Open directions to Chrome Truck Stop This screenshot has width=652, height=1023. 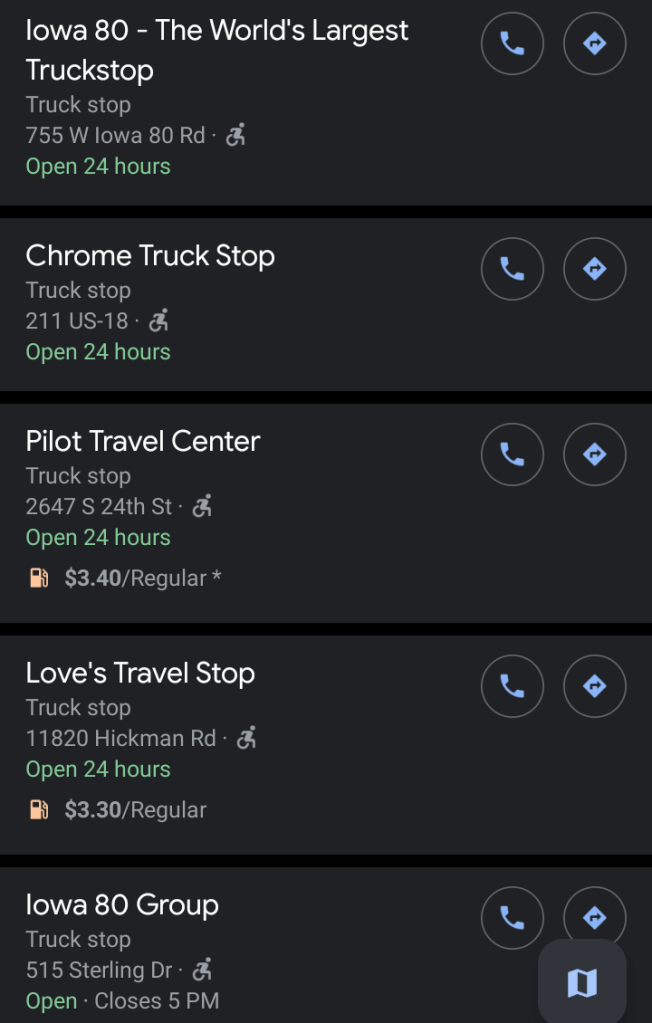click(595, 269)
